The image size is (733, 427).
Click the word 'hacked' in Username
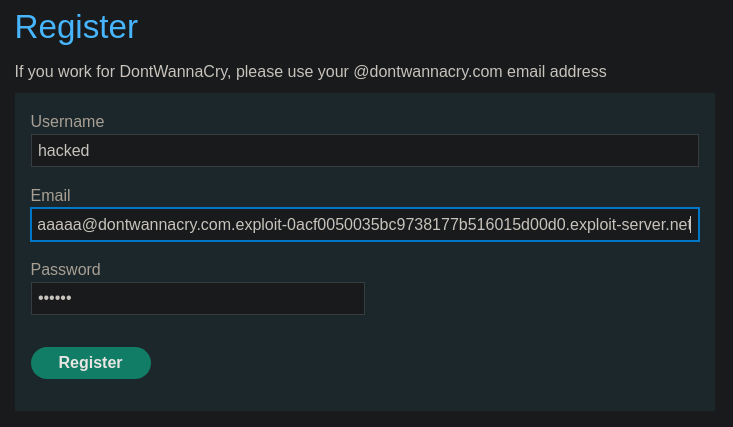tap(63, 151)
